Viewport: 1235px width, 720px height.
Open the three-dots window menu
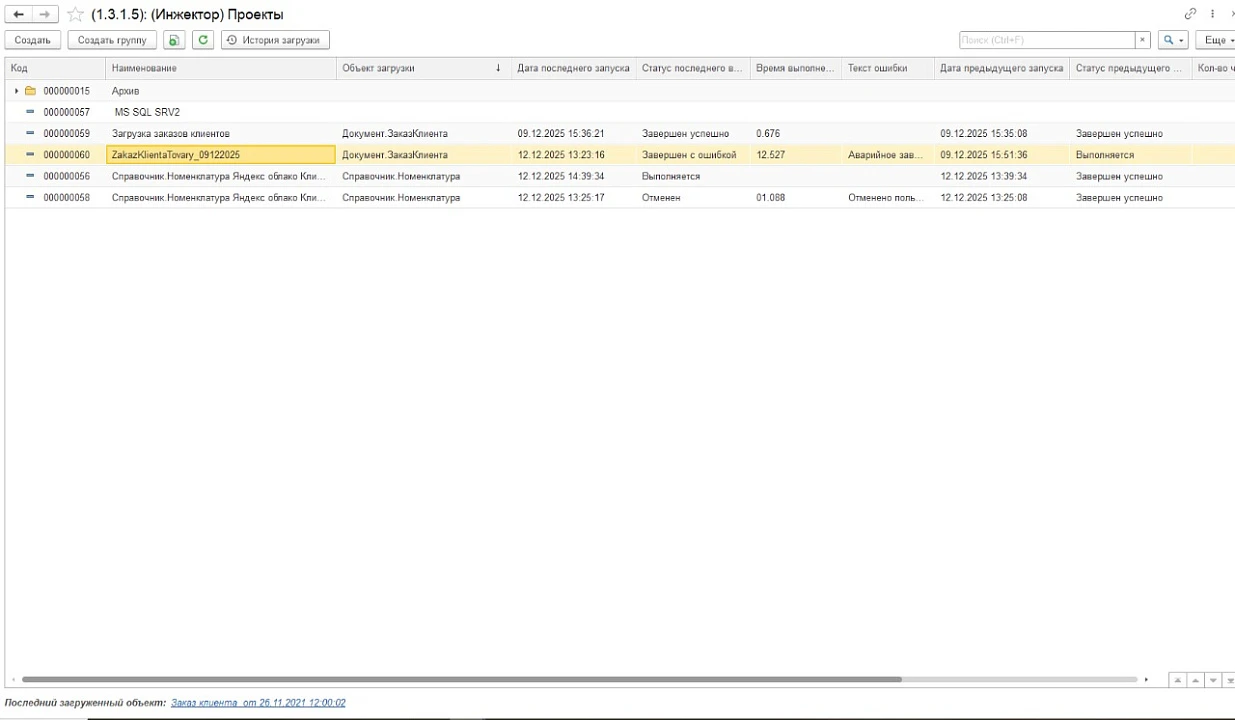tap(1213, 14)
